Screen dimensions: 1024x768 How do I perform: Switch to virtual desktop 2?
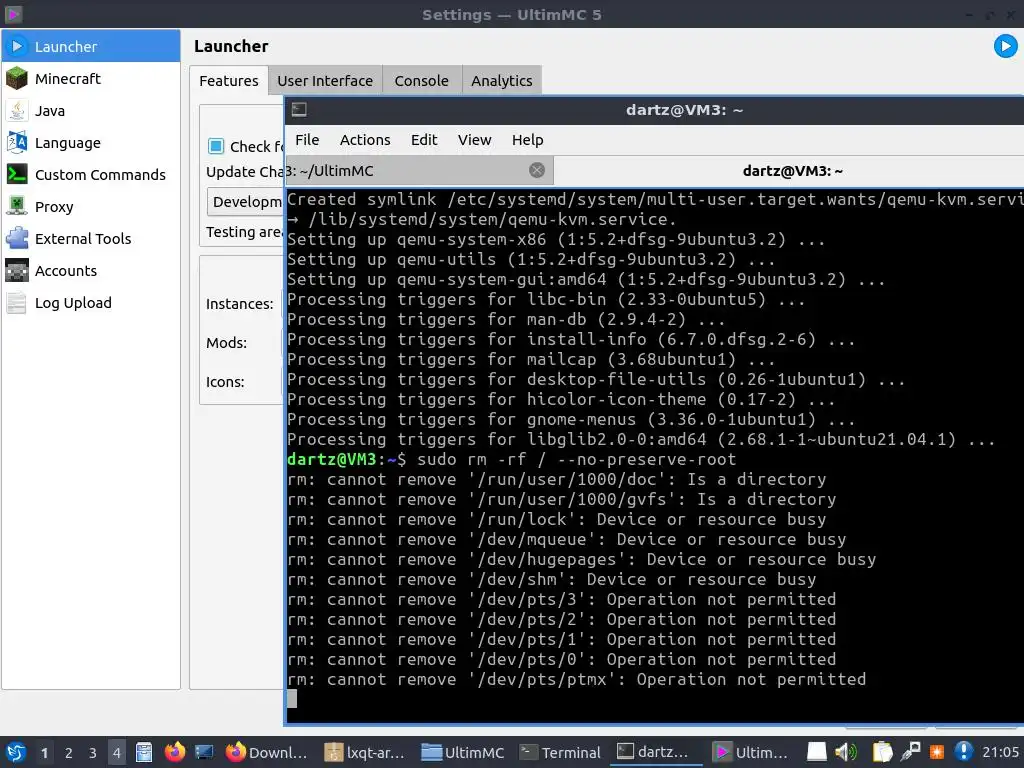tap(69, 753)
